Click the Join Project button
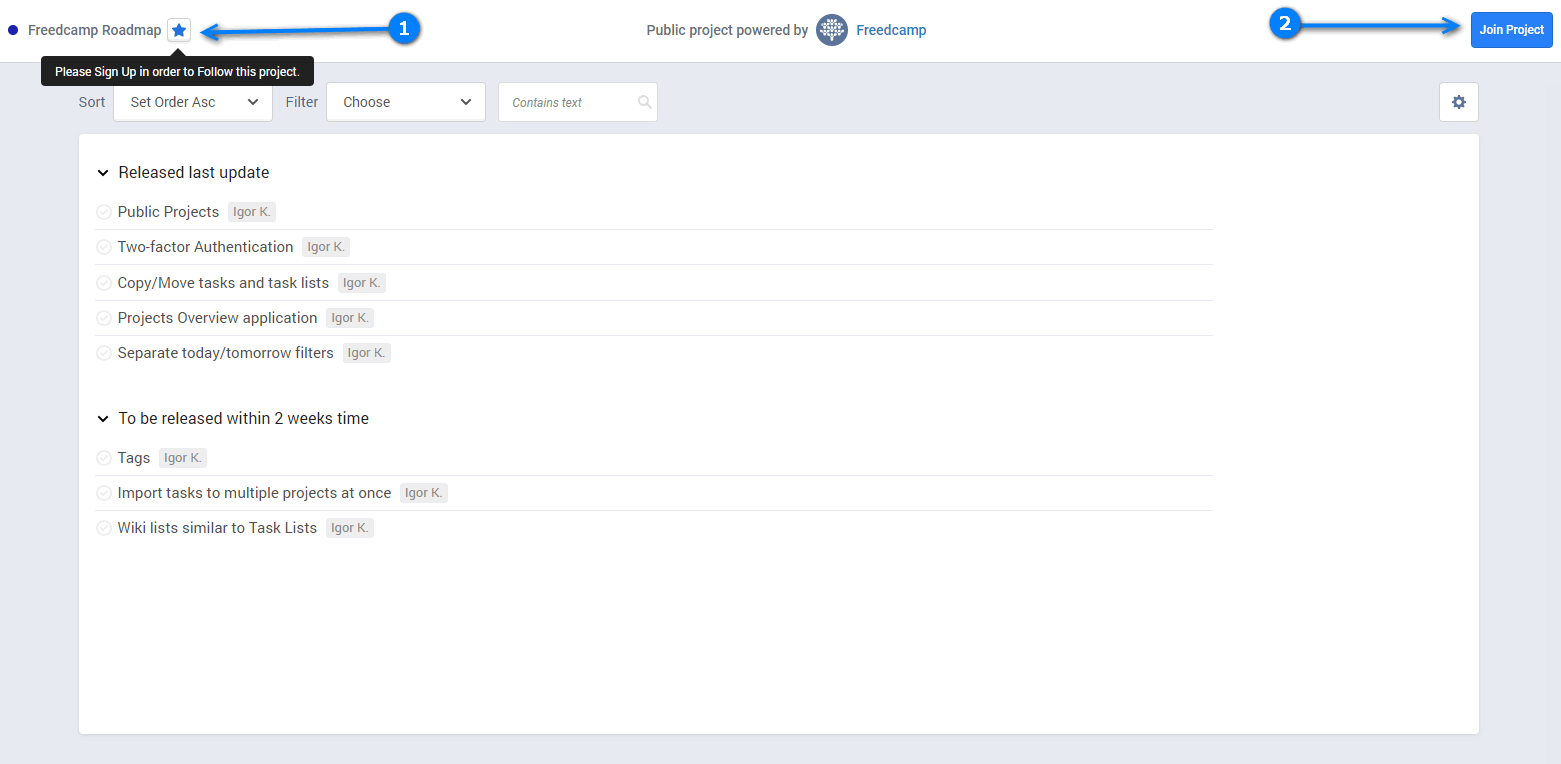The height and width of the screenshot is (764, 1561). pos(1511,30)
